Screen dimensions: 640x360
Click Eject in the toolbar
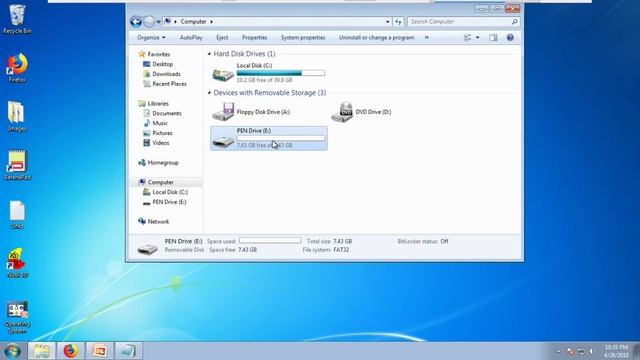pos(222,38)
